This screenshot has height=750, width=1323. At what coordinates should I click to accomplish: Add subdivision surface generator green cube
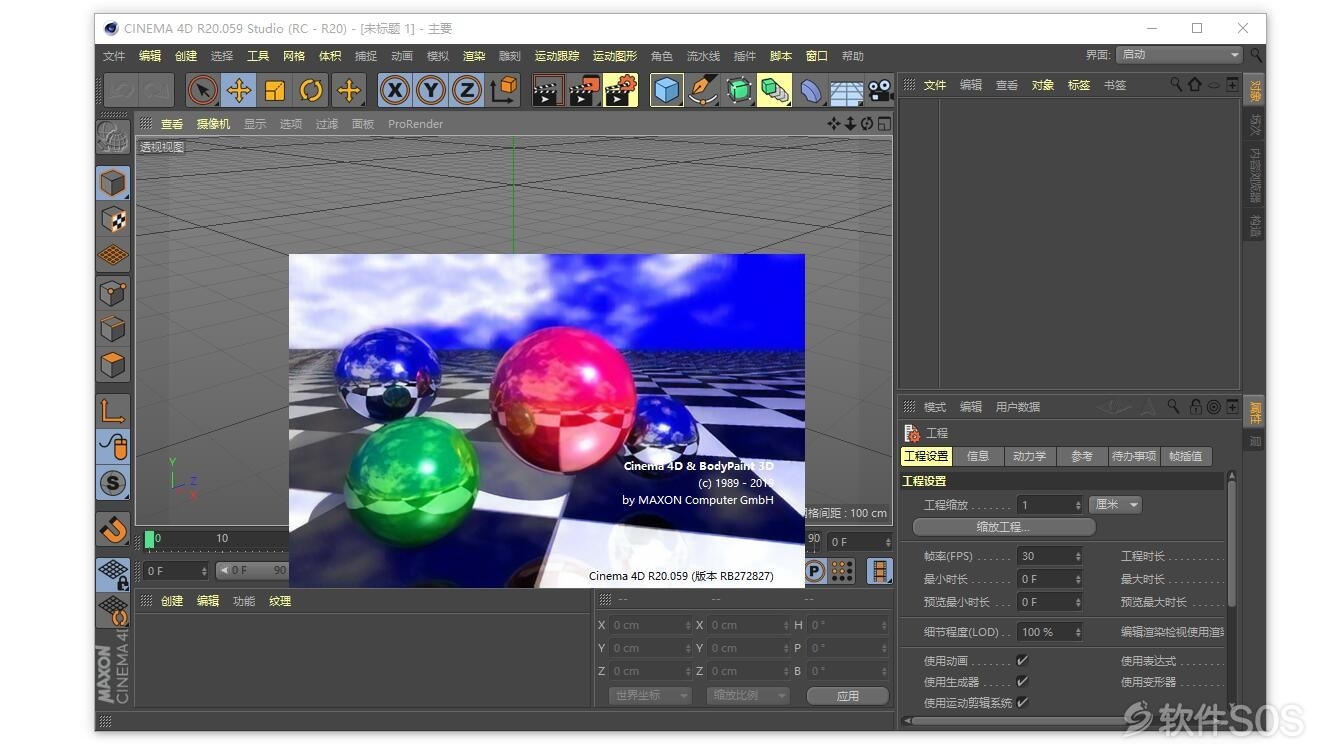point(739,91)
